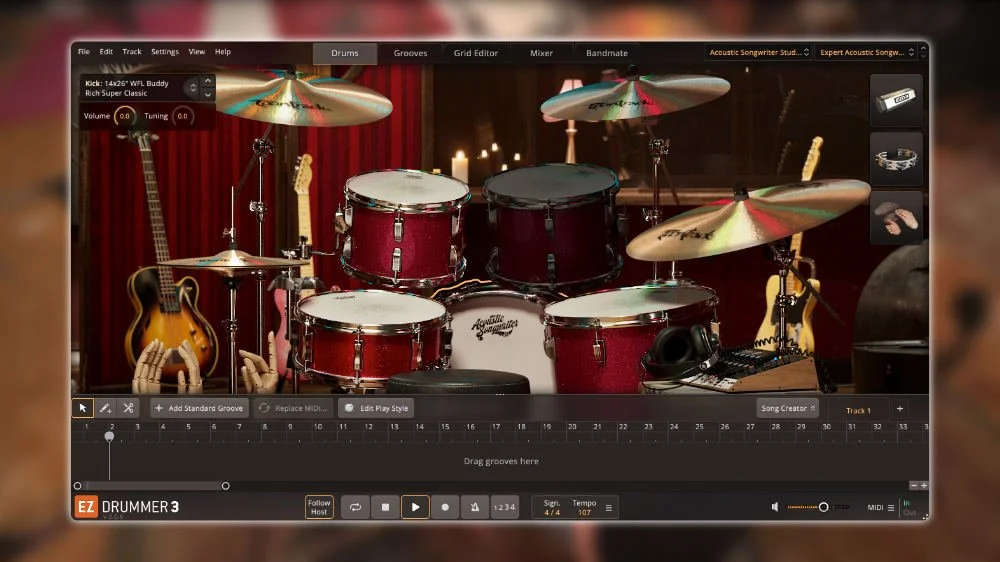Select next kick with down chevron
This screenshot has height=562, width=1000.
coord(208,94)
